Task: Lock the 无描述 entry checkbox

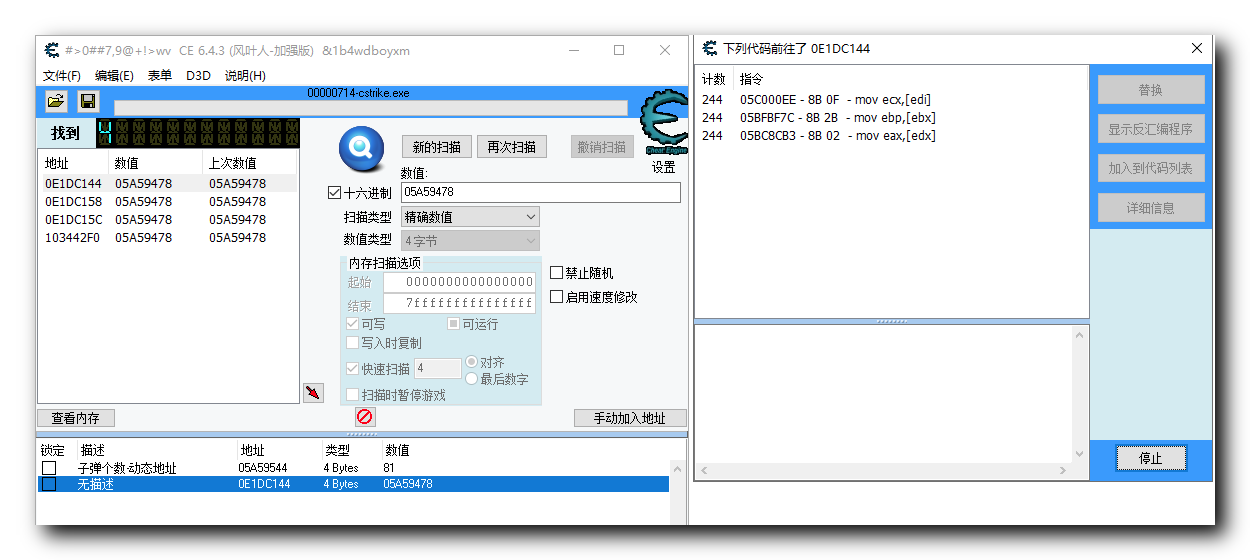Action: click(x=49, y=484)
